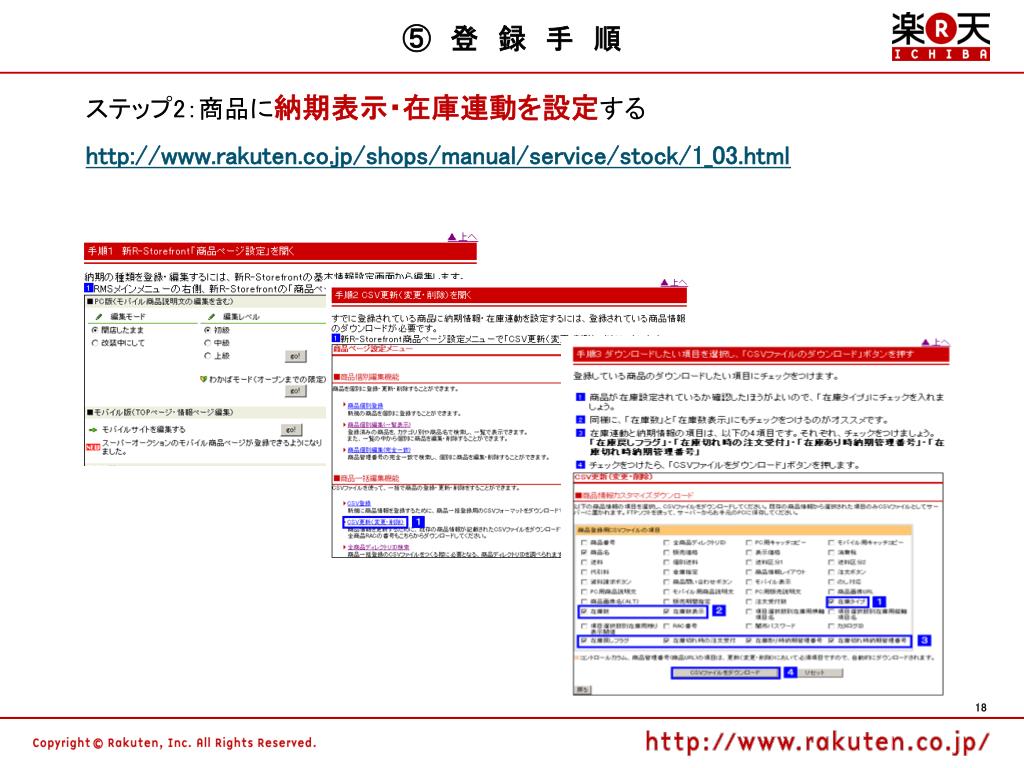Click the 上へ link above 手順1 header

462,237
